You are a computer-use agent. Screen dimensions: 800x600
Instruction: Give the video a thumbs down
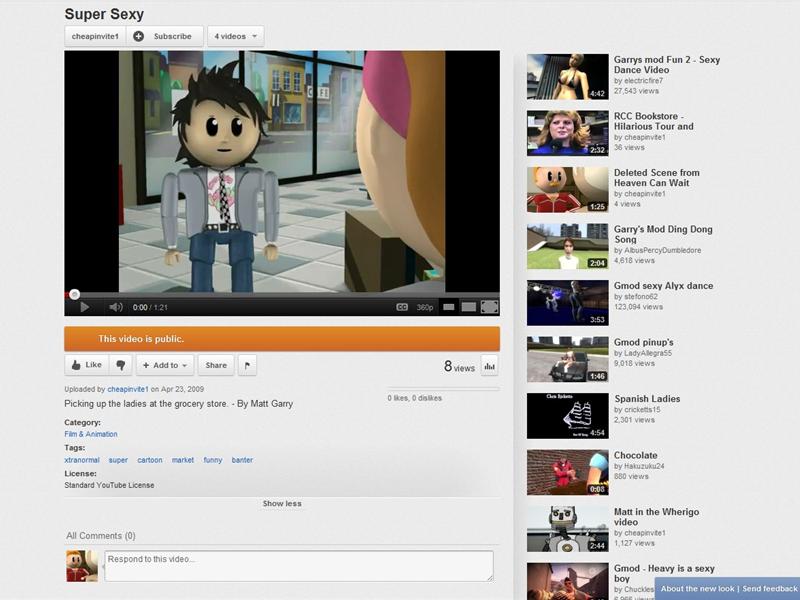tap(119, 365)
